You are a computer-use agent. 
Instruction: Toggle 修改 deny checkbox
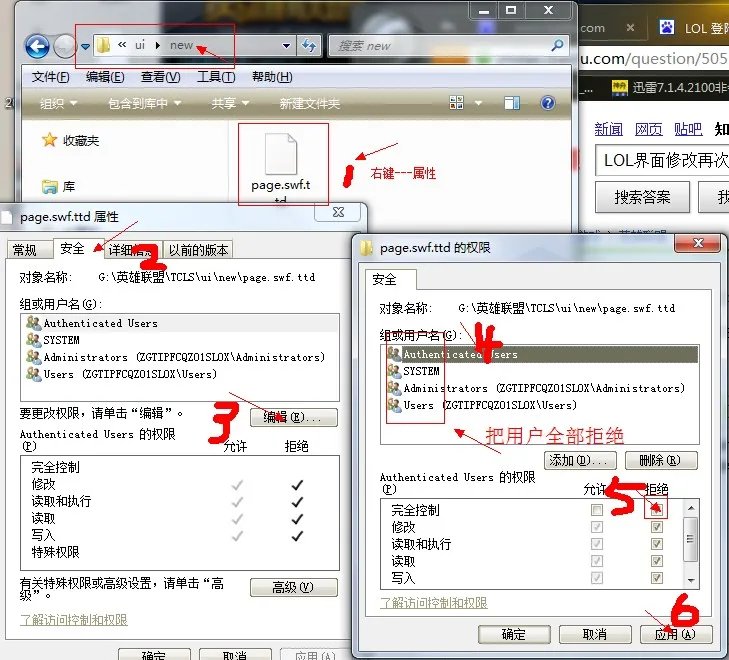click(x=656, y=527)
